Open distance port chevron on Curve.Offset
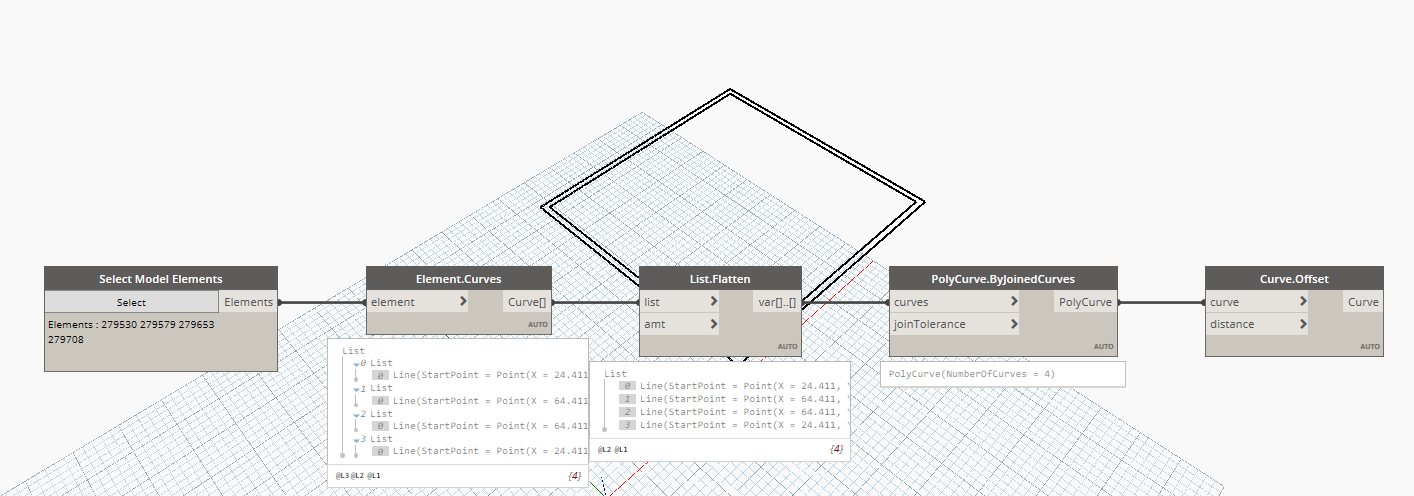 point(1304,324)
